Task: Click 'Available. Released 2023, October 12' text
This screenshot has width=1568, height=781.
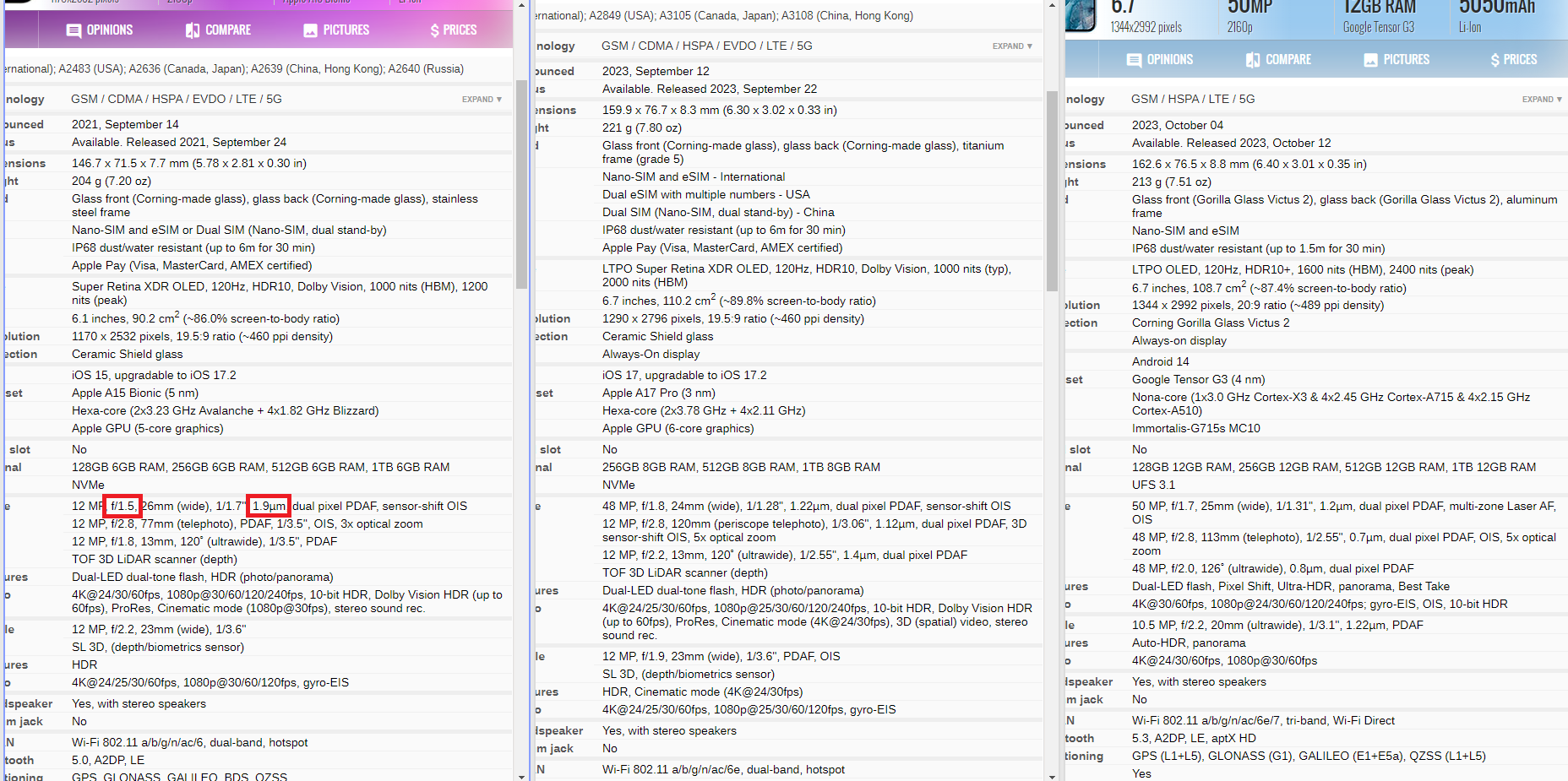Action: [1232, 143]
